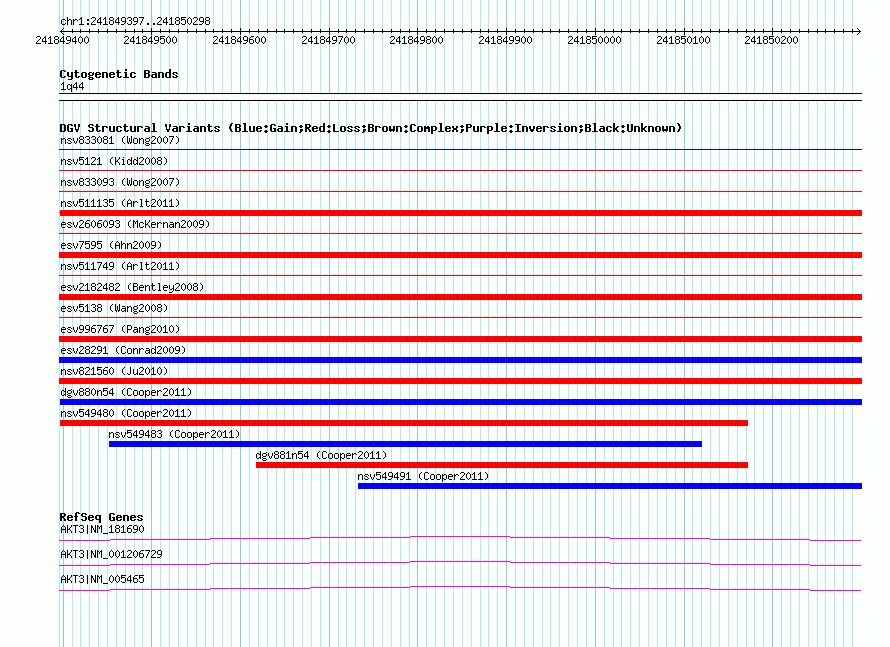Click the blue bar under nsv549483

pyautogui.click(x=405, y=444)
